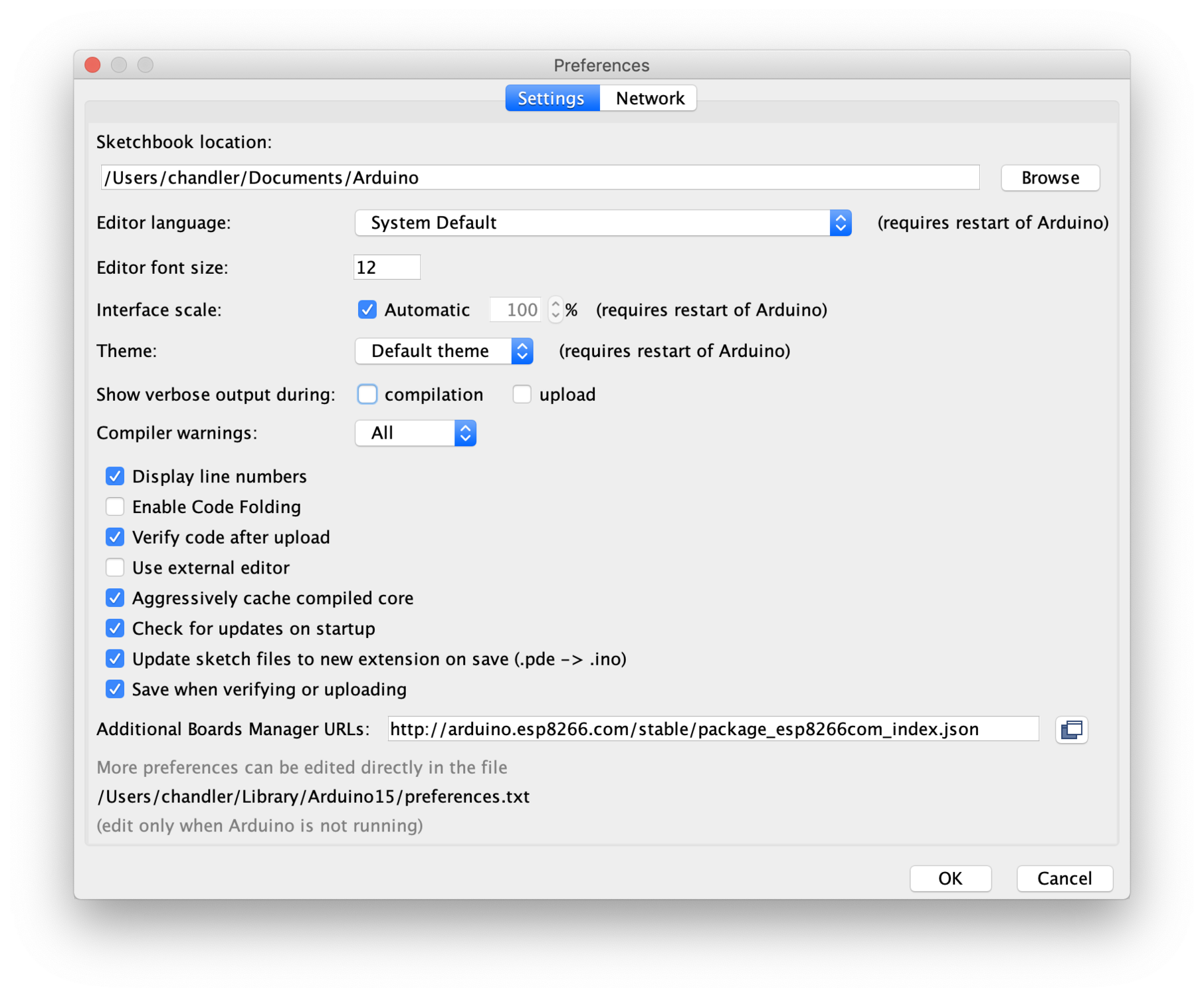Disable Verify code after upload

pyautogui.click(x=114, y=536)
